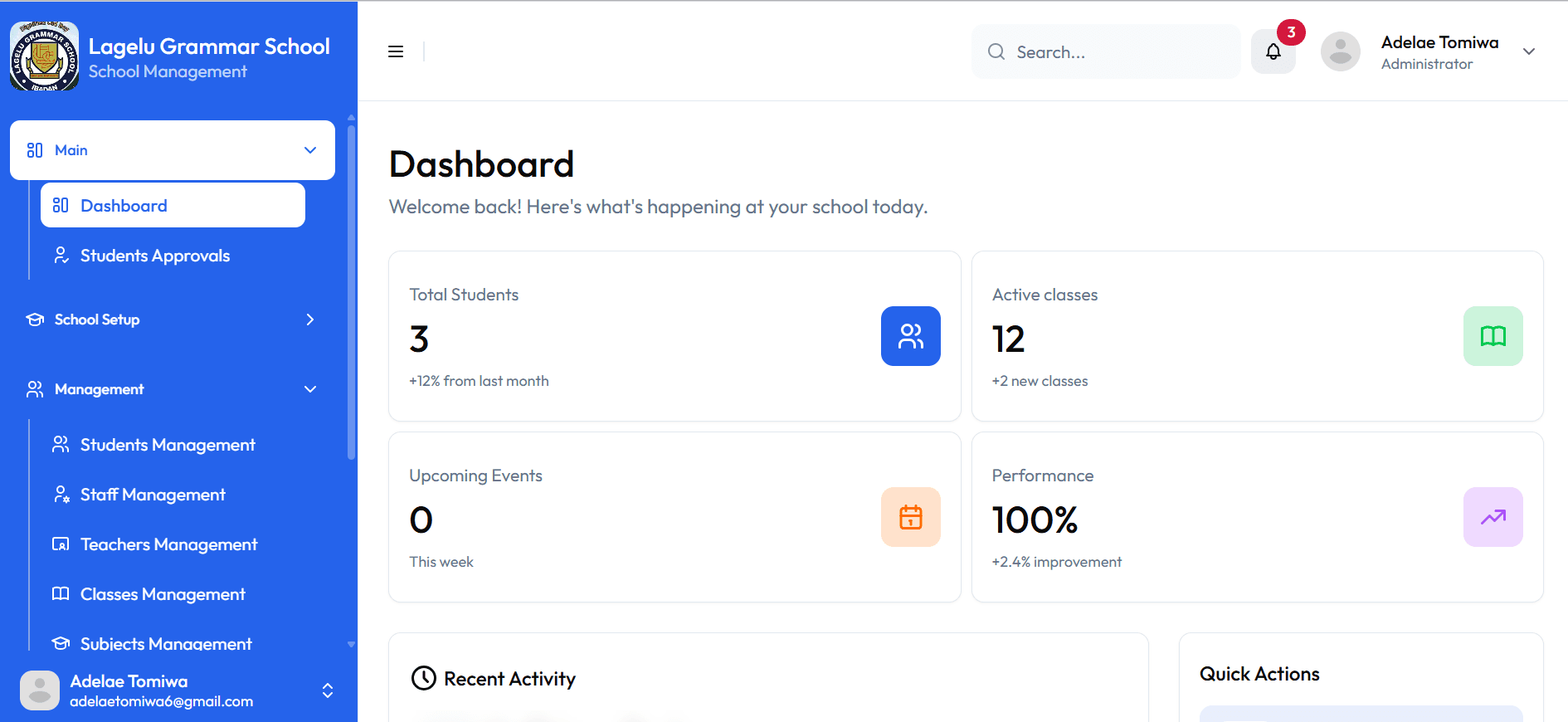Click the Teachers Management icon
Viewport: 1568px width, 722px height.
click(61, 544)
